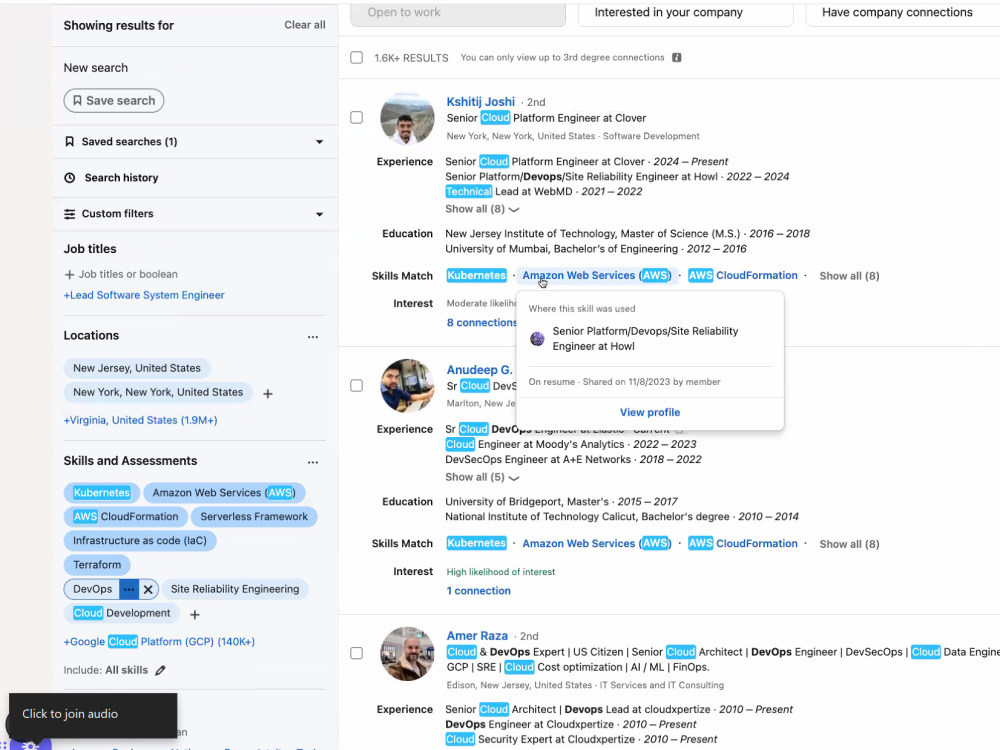Viewport: 1000px width, 750px height.
Task: Click the Custom filters sliders icon
Action: coord(70,214)
